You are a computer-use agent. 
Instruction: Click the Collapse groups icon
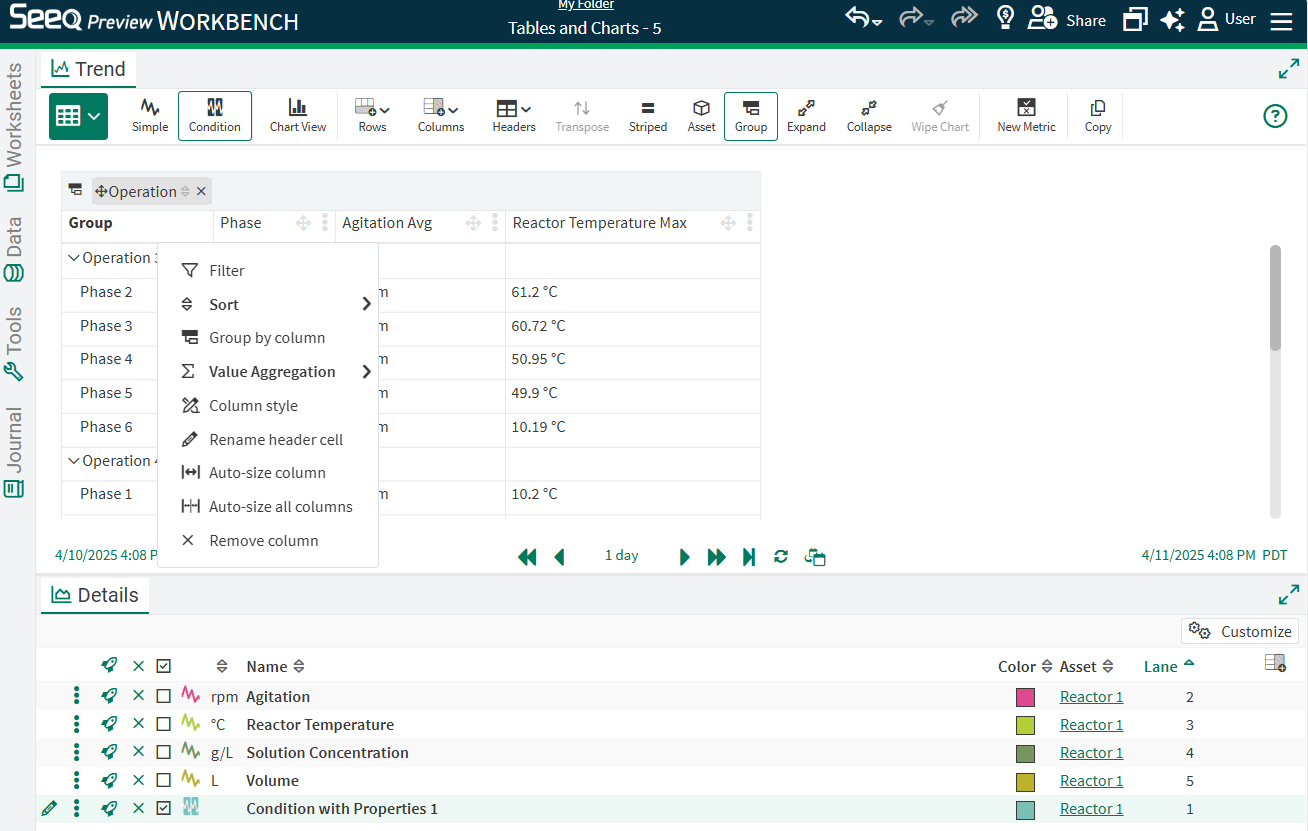click(x=869, y=115)
